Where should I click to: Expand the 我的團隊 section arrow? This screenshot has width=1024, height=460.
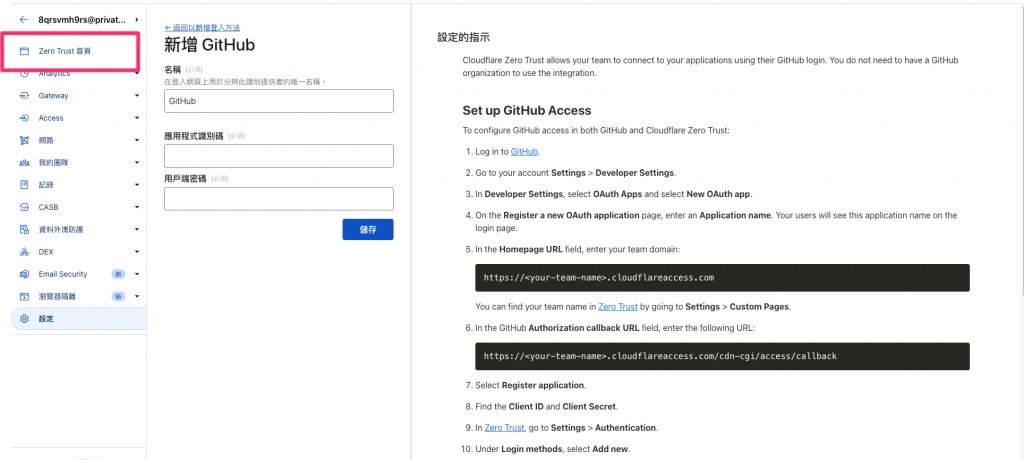coord(137,162)
